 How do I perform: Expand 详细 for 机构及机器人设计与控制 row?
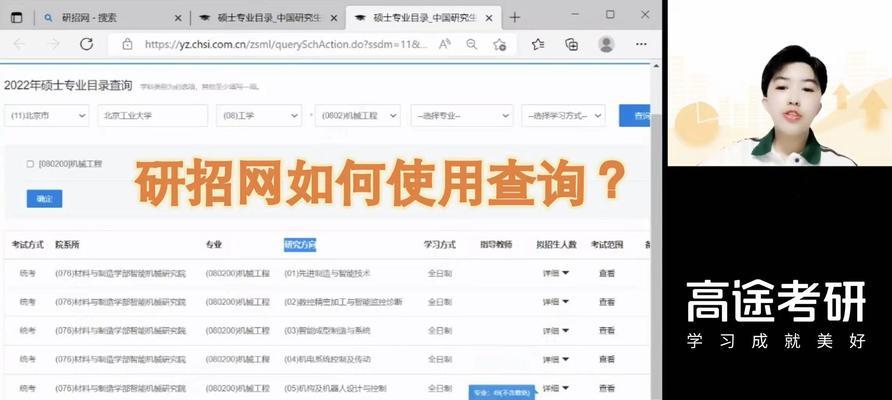point(556,389)
